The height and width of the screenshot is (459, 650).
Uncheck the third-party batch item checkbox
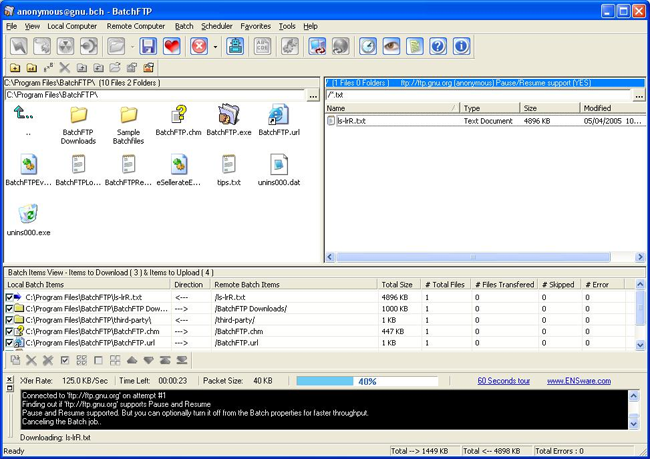tap(9, 320)
